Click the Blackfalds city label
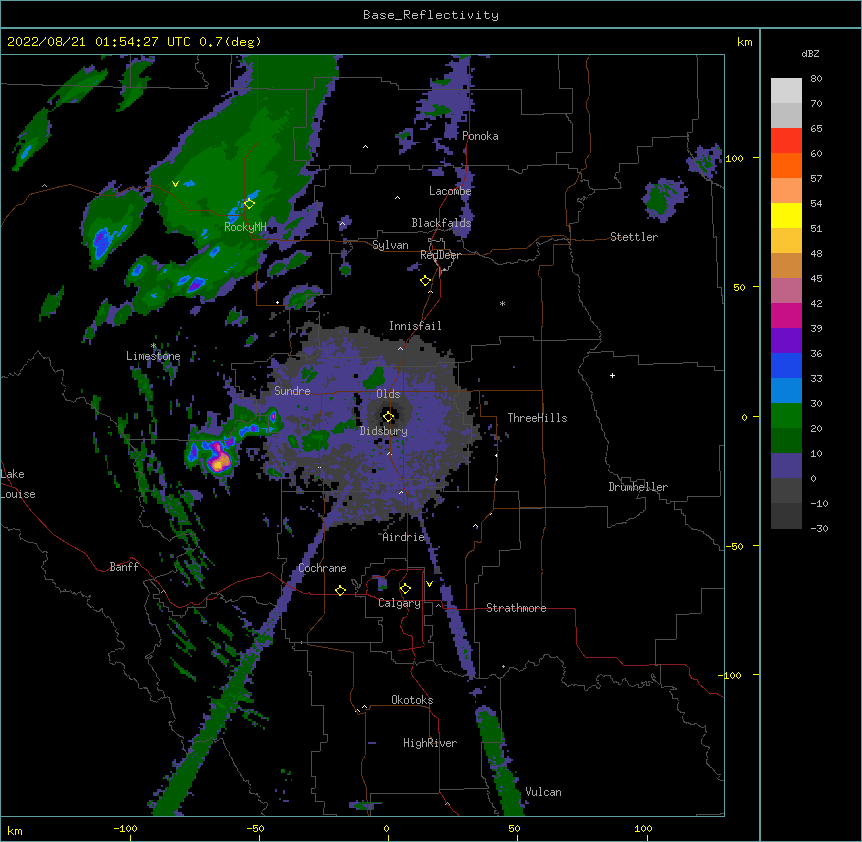 pyautogui.click(x=441, y=223)
